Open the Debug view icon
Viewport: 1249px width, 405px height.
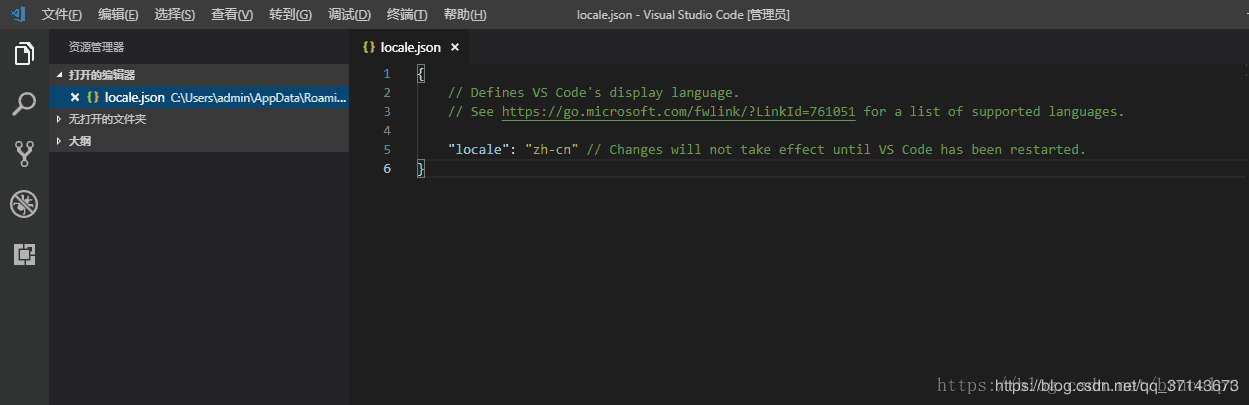(x=24, y=204)
